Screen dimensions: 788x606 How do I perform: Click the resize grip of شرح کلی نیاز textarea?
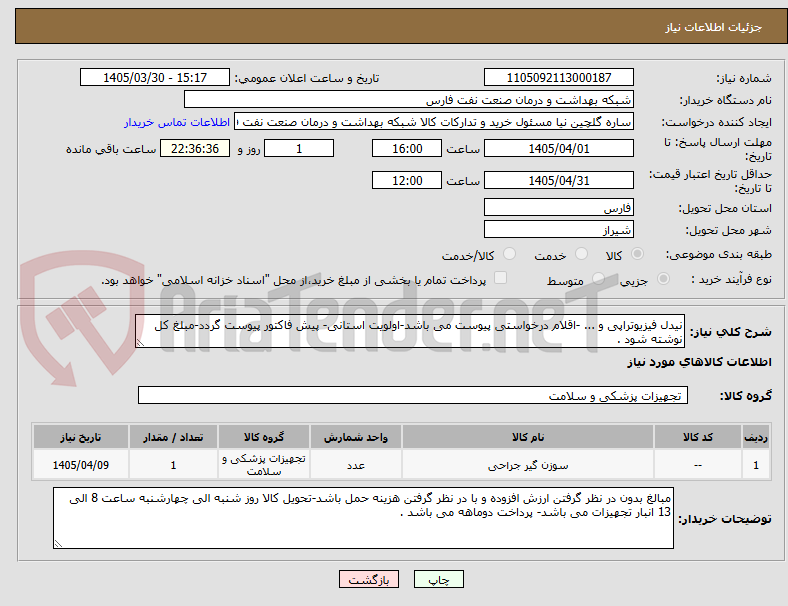point(140,343)
